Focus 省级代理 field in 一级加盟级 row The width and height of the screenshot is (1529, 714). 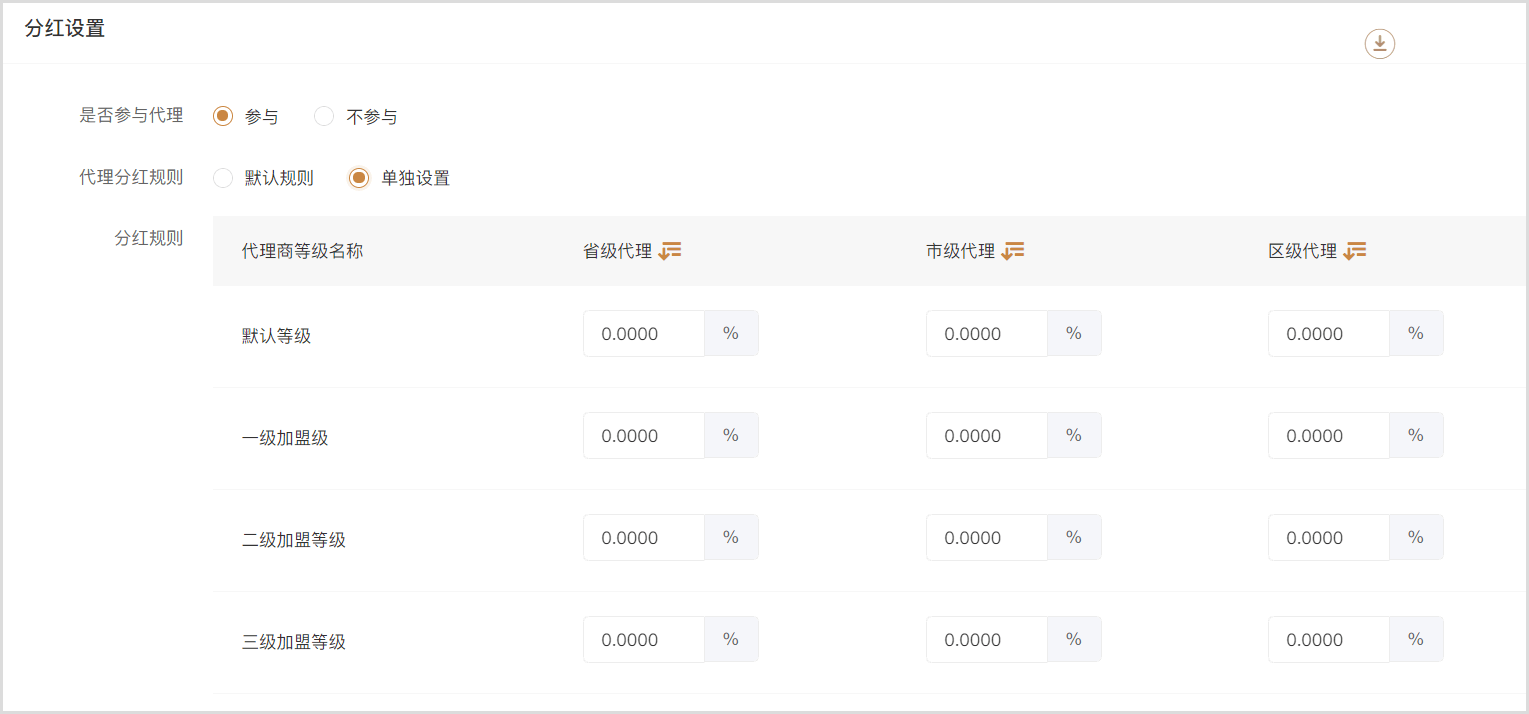click(644, 436)
